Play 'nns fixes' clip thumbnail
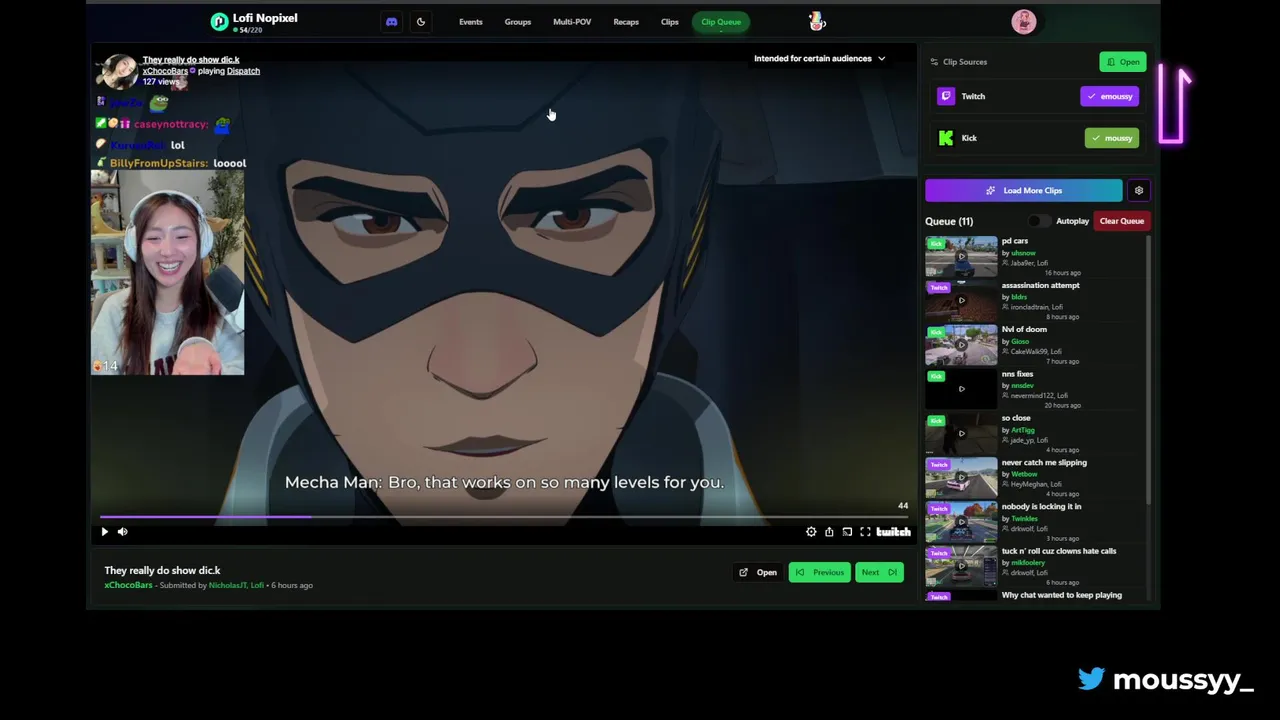The height and width of the screenshot is (720, 1280). point(961,389)
